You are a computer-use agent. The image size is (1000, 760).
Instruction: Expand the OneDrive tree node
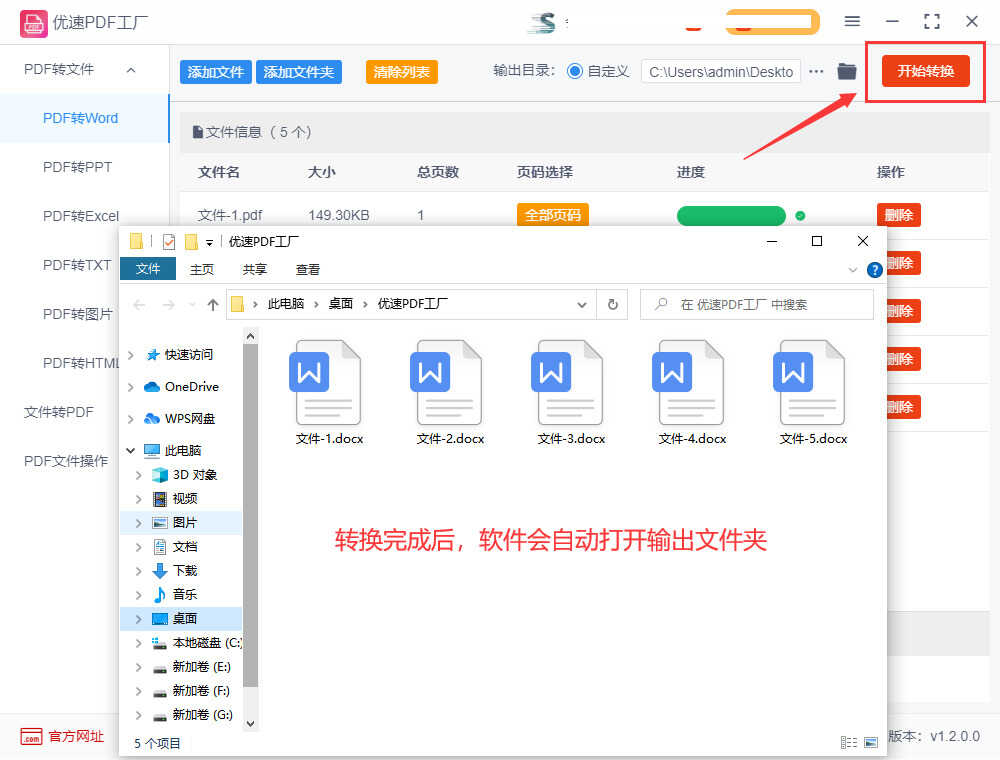[x=131, y=387]
